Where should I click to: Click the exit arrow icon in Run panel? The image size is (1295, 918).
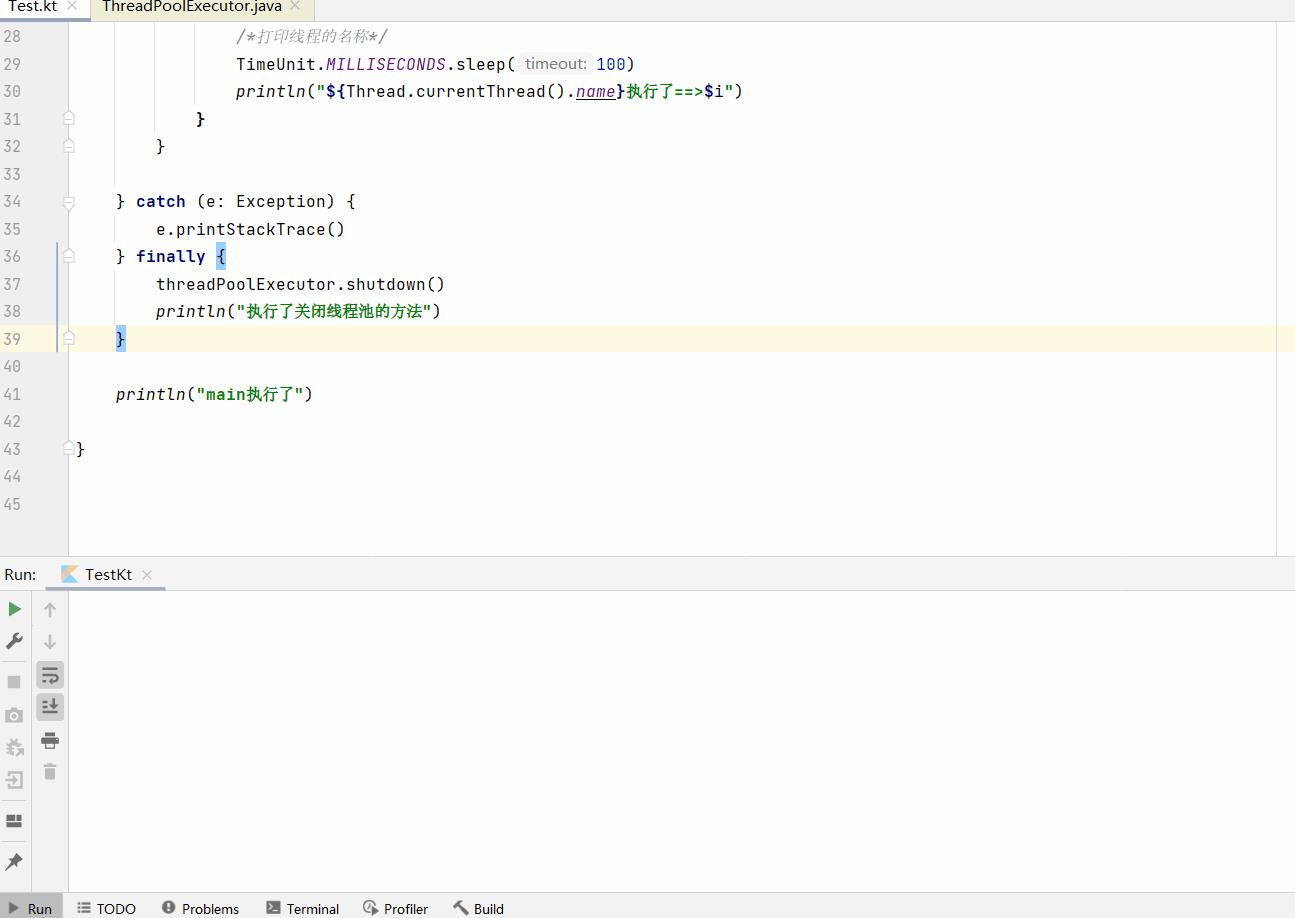[14, 780]
